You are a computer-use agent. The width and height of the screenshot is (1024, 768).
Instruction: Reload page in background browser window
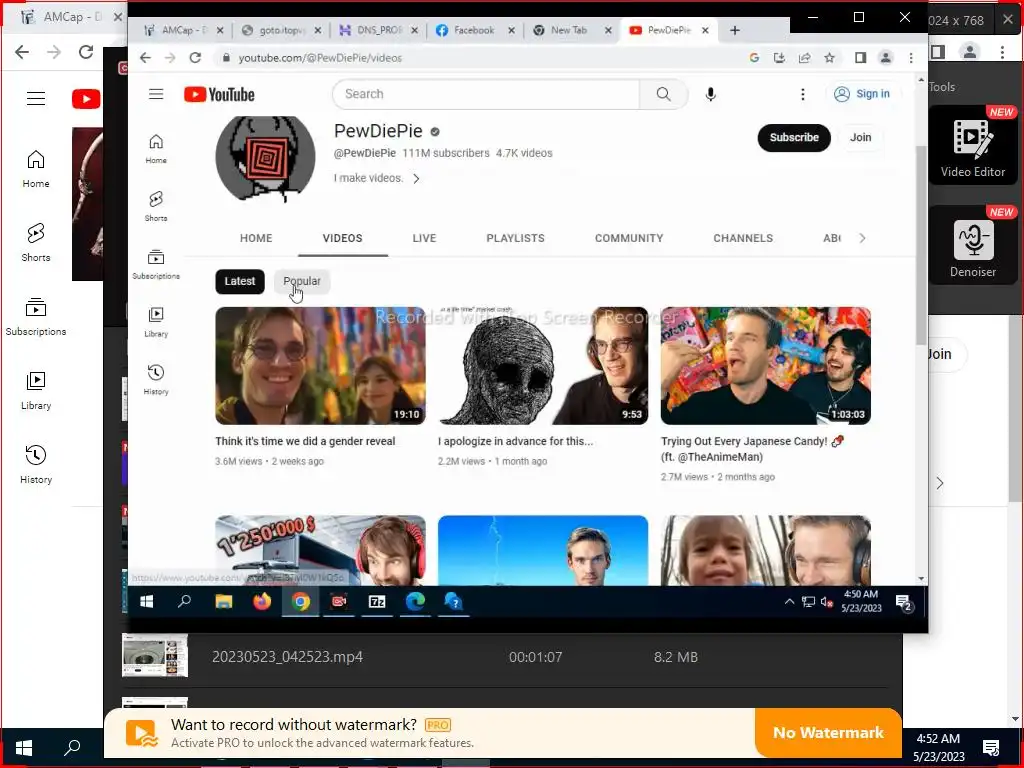click(86, 52)
